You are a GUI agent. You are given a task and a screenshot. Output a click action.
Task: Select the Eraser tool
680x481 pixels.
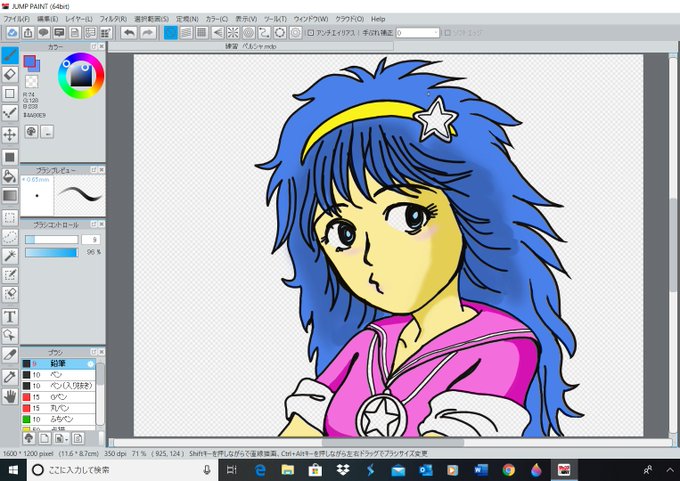[10, 74]
